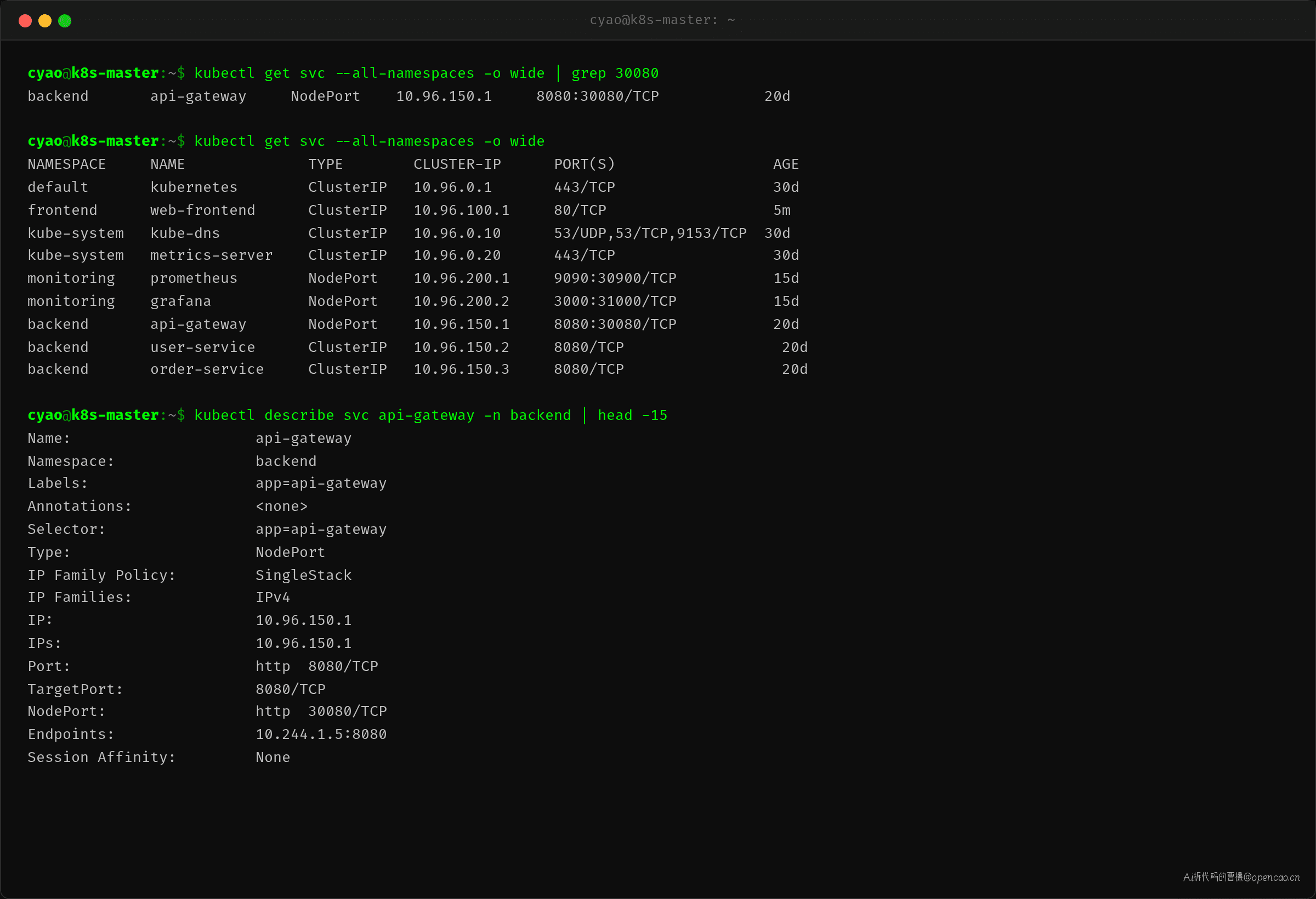Image resolution: width=1316 pixels, height=899 pixels.
Task: Select the prometheus service name
Action: [194, 278]
